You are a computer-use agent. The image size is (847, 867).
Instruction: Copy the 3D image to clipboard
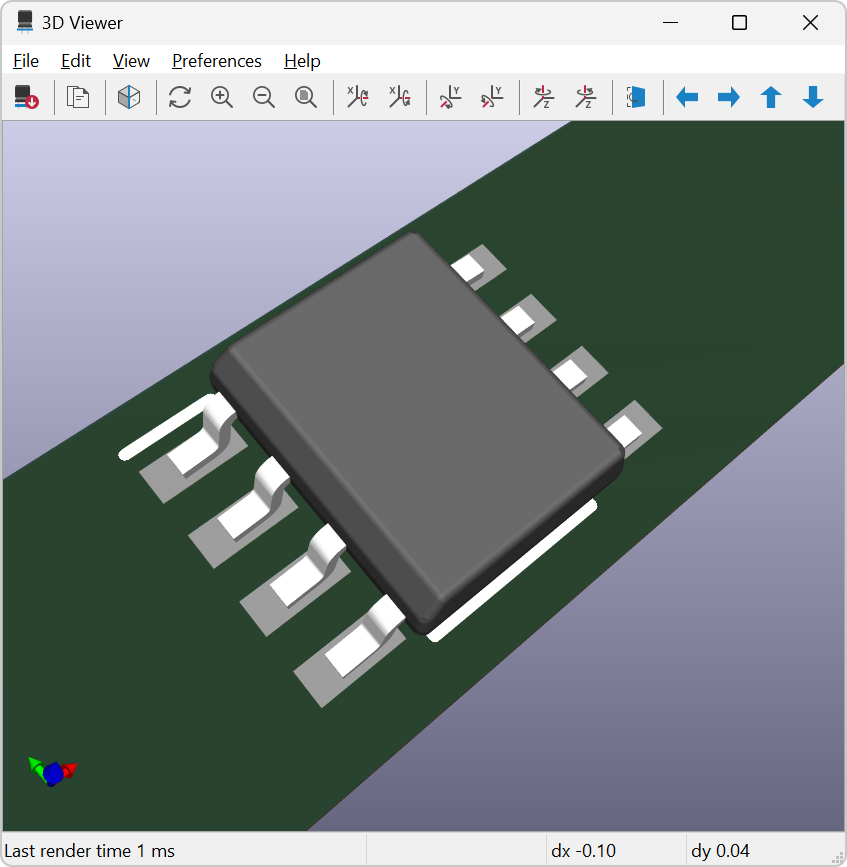point(78,97)
